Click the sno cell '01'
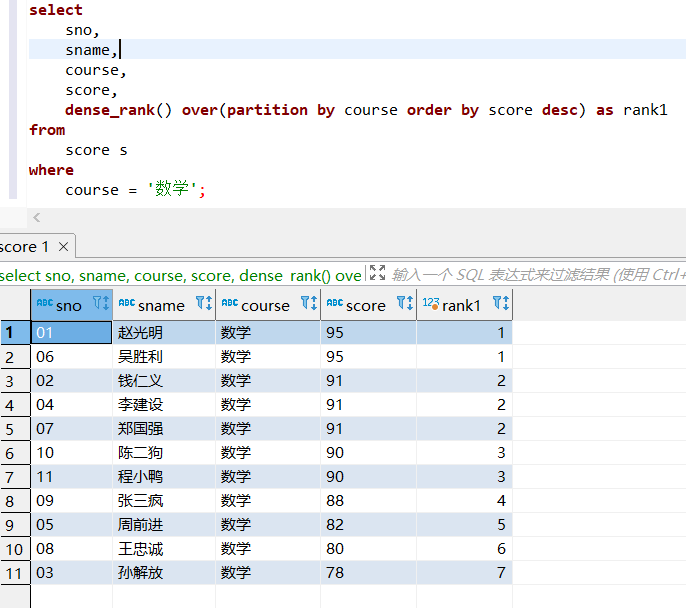The image size is (686, 608). (x=71, y=332)
